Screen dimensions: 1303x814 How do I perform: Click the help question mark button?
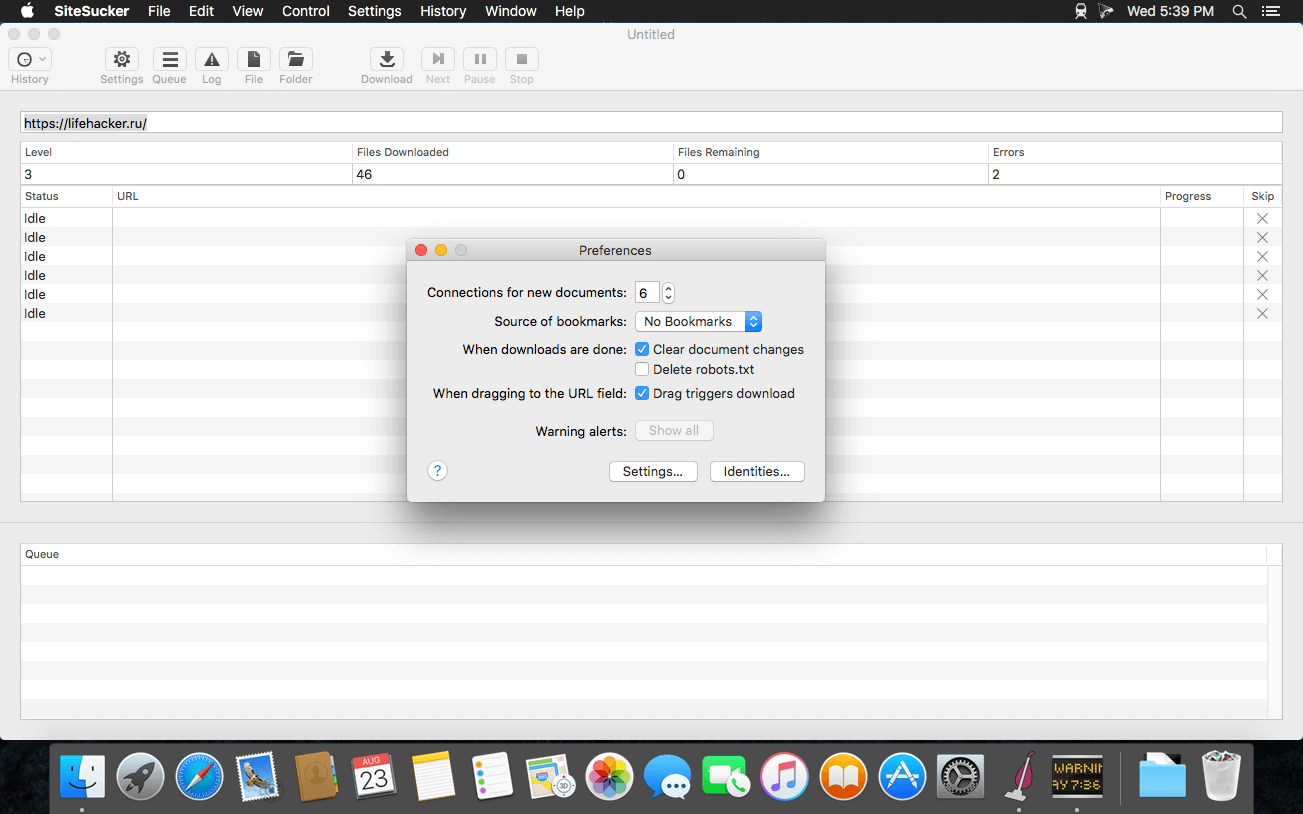pos(437,471)
